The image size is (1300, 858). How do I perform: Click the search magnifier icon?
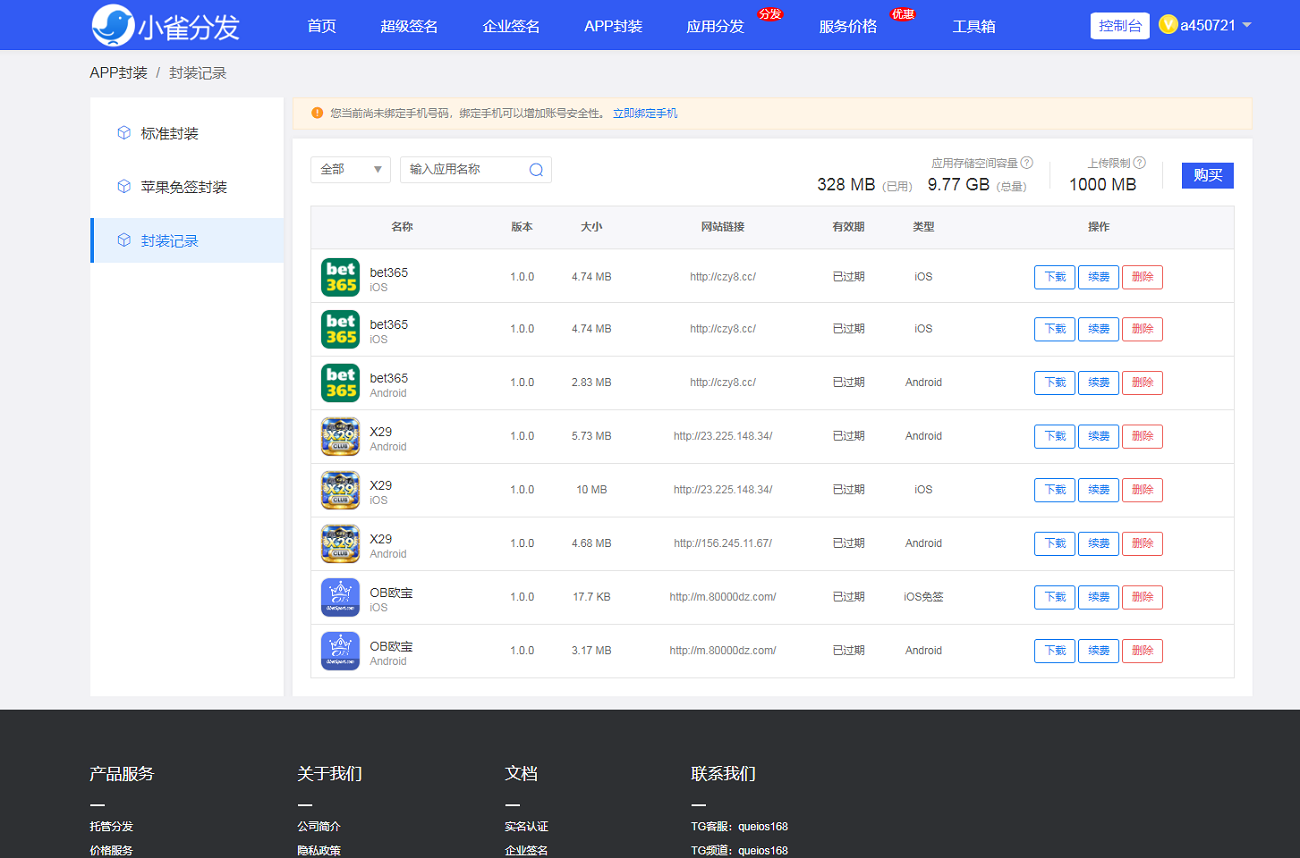pos(536,170)
